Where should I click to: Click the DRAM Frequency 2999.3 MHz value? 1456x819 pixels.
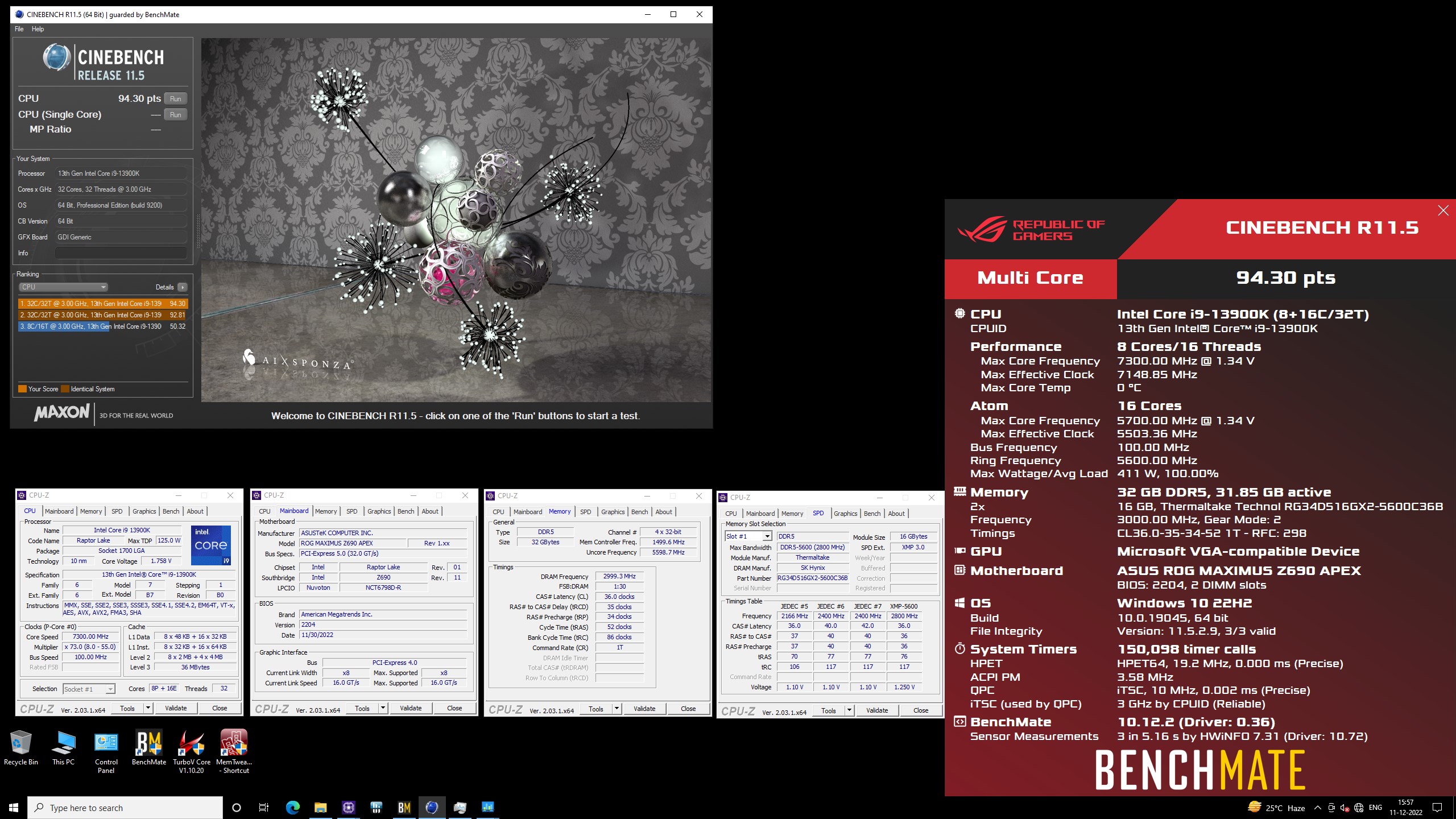[619, 577]
